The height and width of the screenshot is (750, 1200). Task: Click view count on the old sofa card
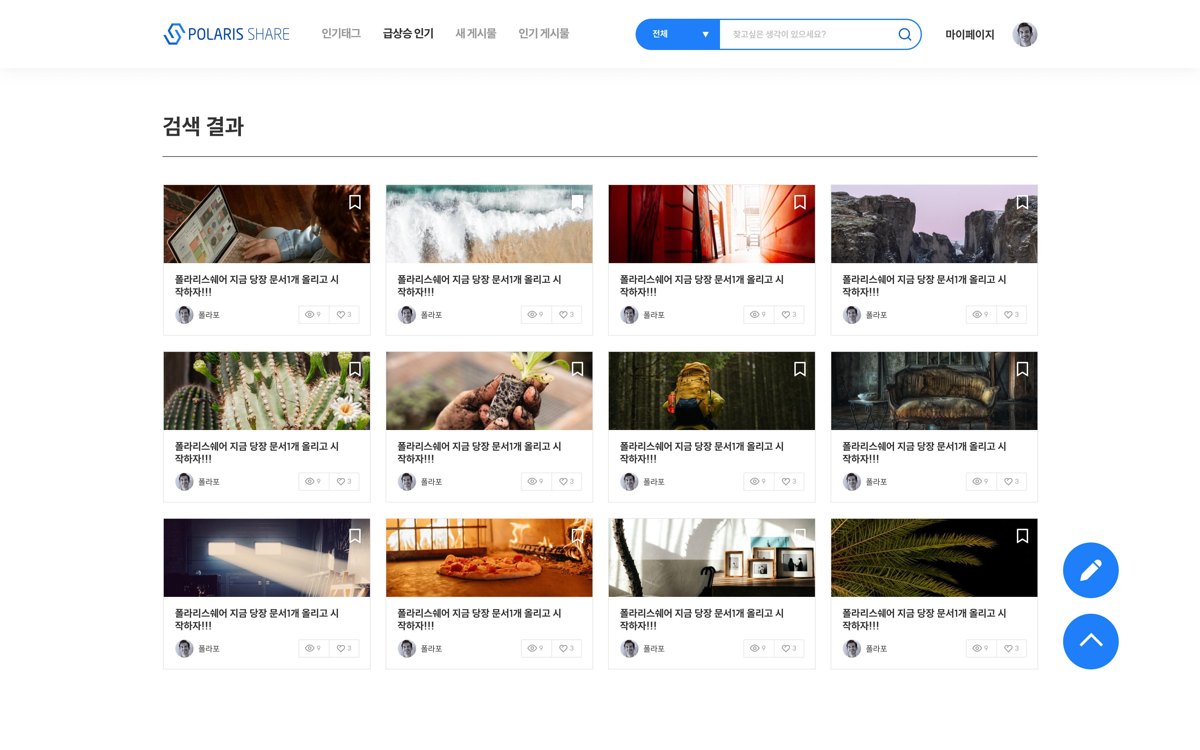point(980,482)
